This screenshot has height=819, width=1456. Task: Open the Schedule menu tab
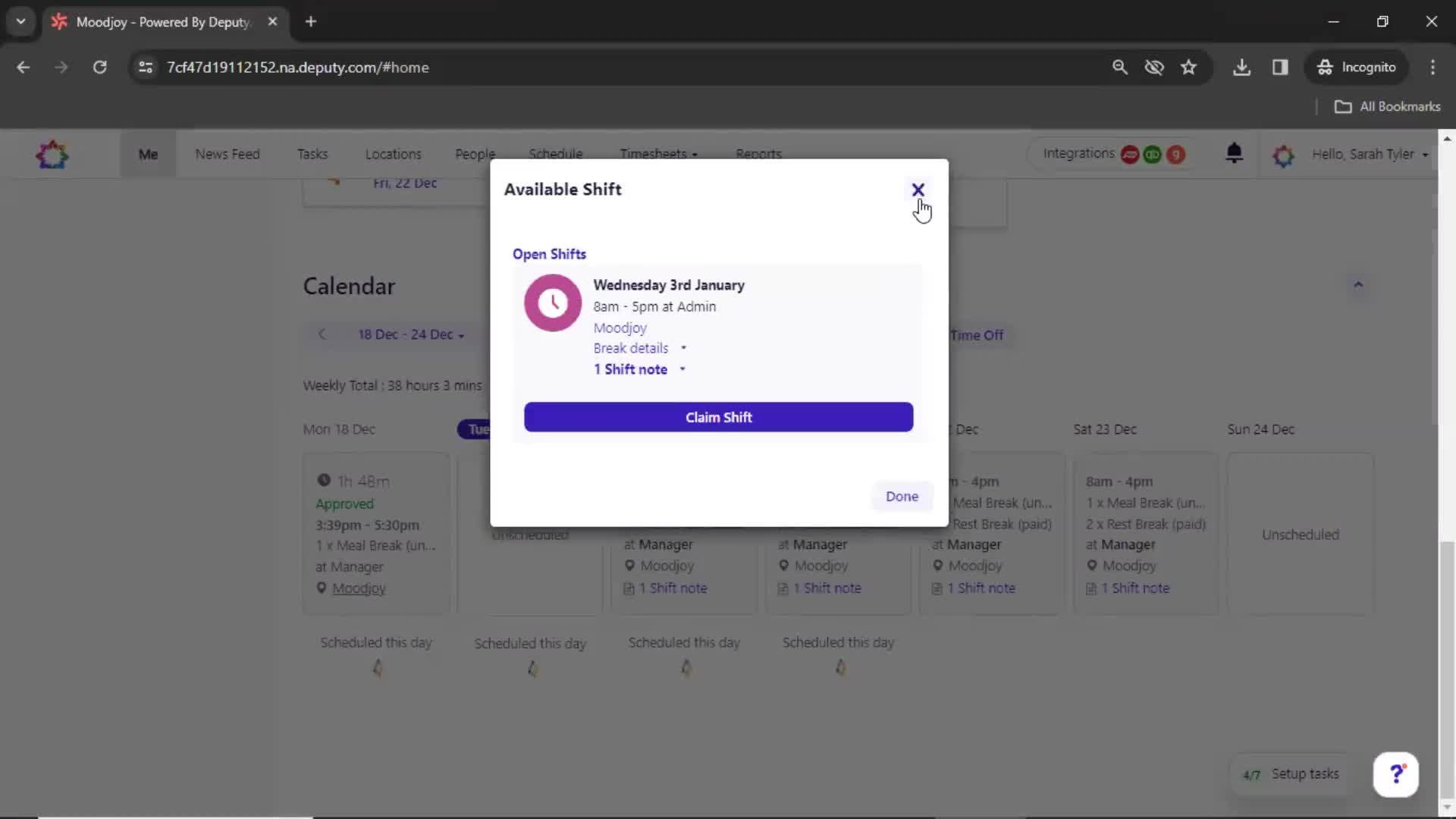coord(555,153)
